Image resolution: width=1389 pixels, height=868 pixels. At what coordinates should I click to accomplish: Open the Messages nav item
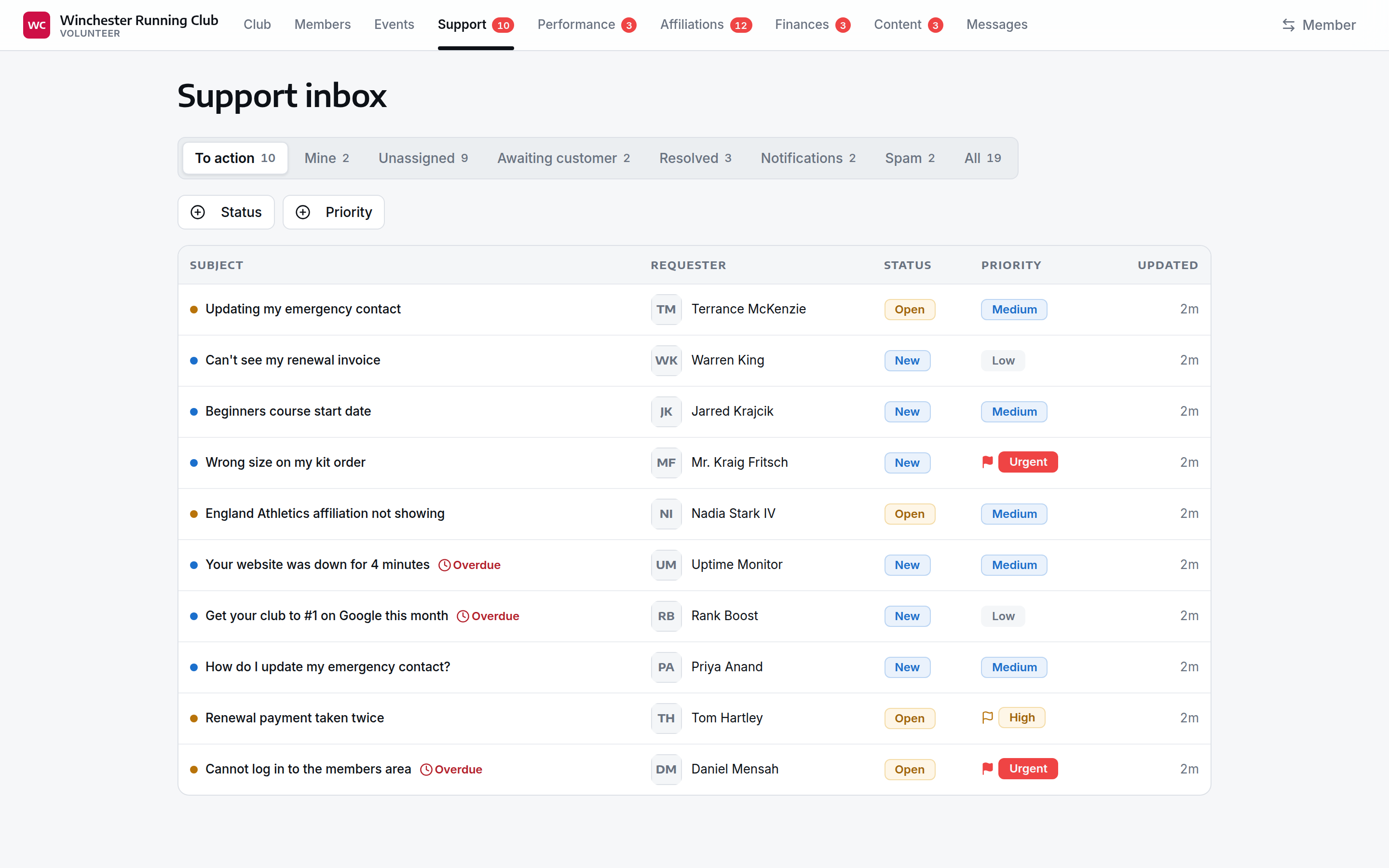997,25
